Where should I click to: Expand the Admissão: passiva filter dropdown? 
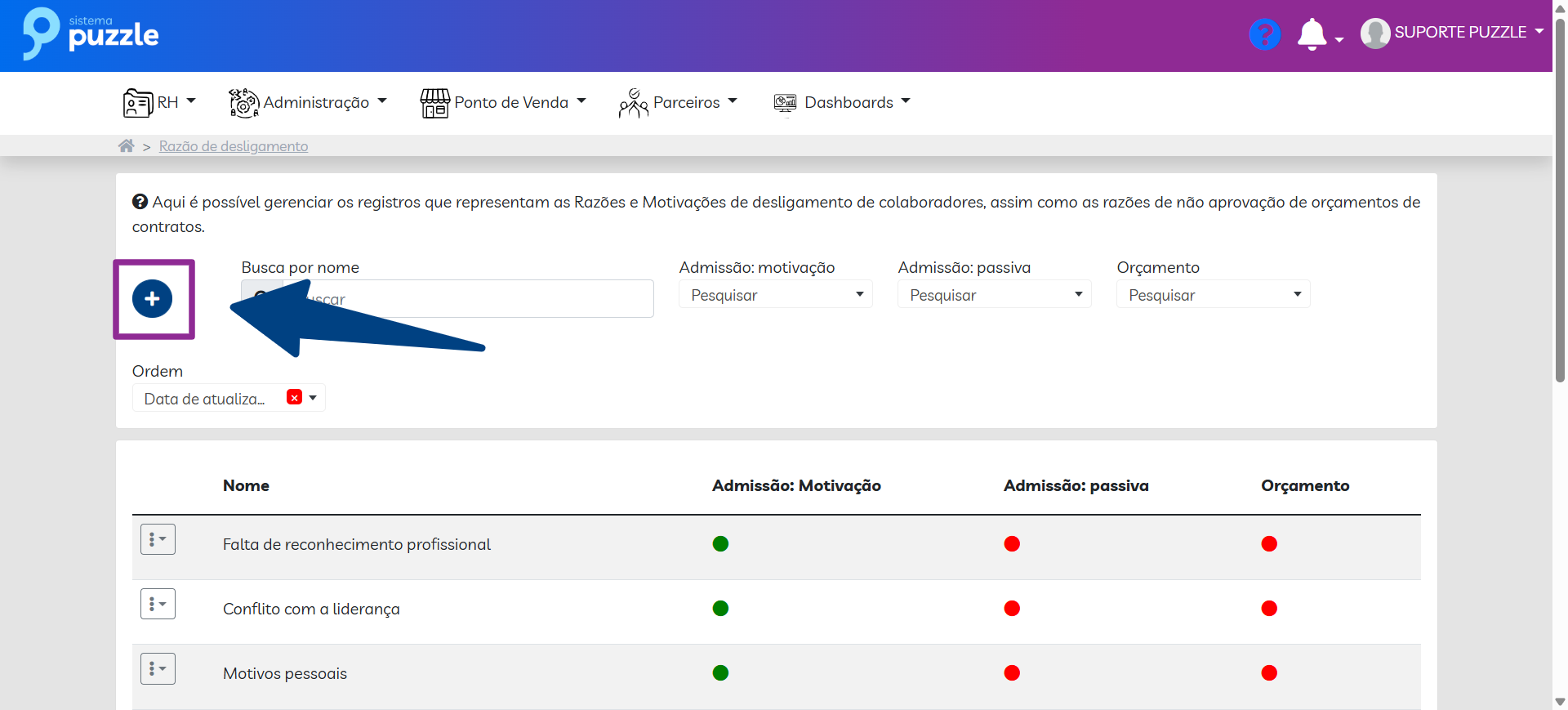pos(994,295)
